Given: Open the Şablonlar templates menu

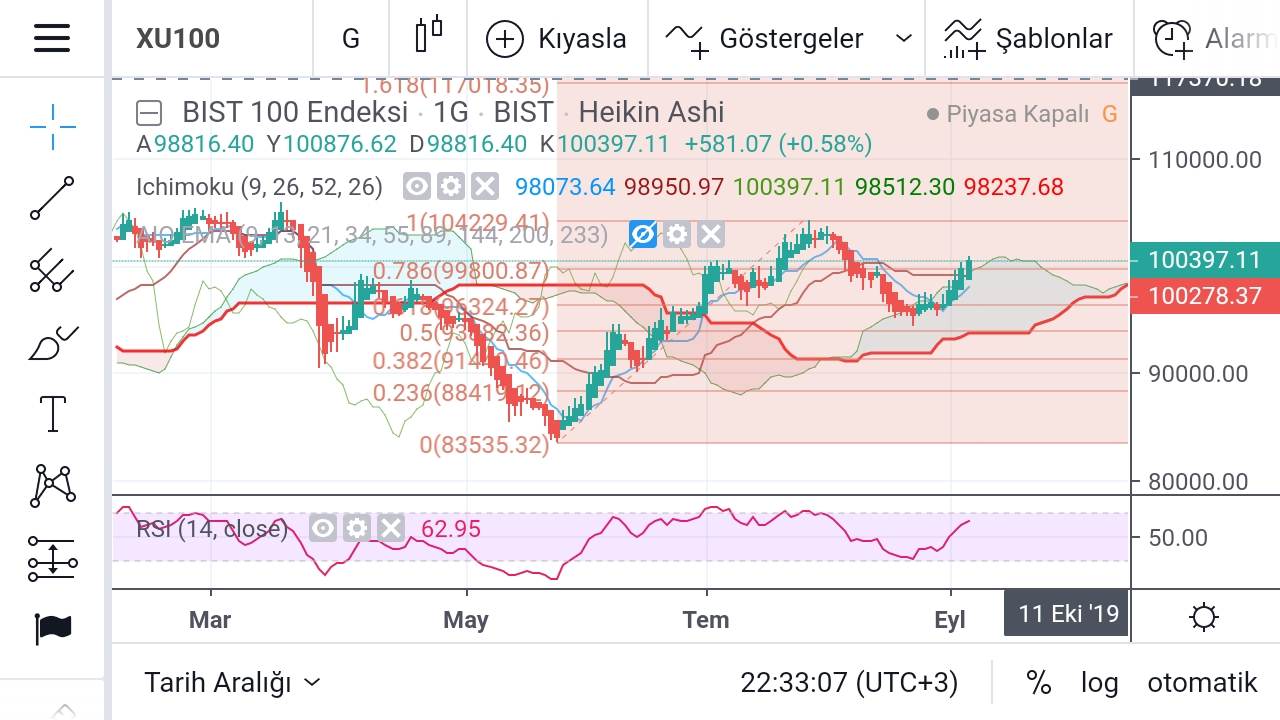Looking at the screenshot, I should 1028,39.
